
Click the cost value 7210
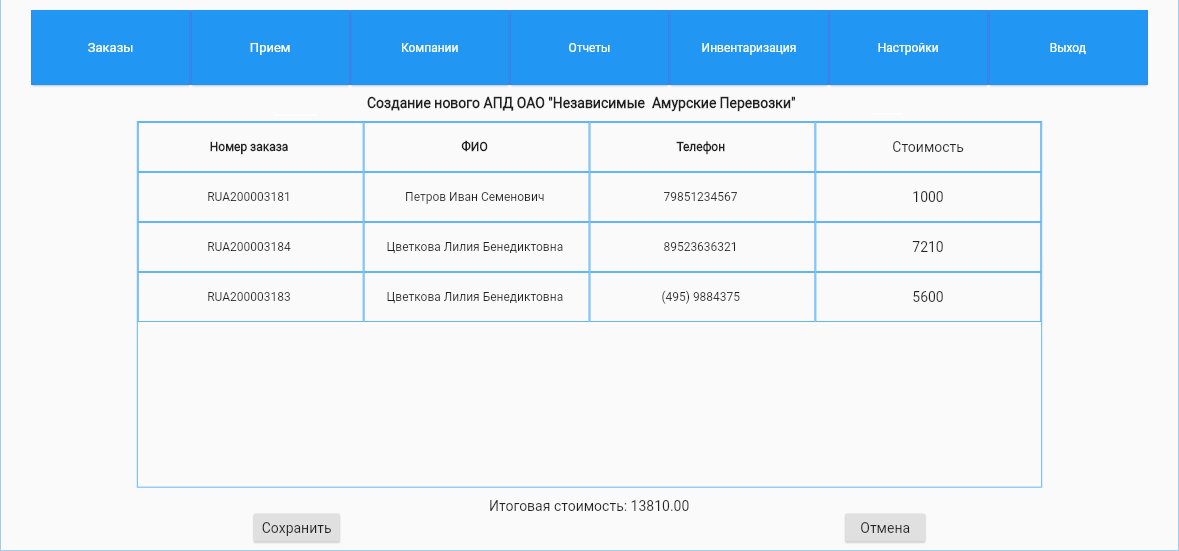928,247
